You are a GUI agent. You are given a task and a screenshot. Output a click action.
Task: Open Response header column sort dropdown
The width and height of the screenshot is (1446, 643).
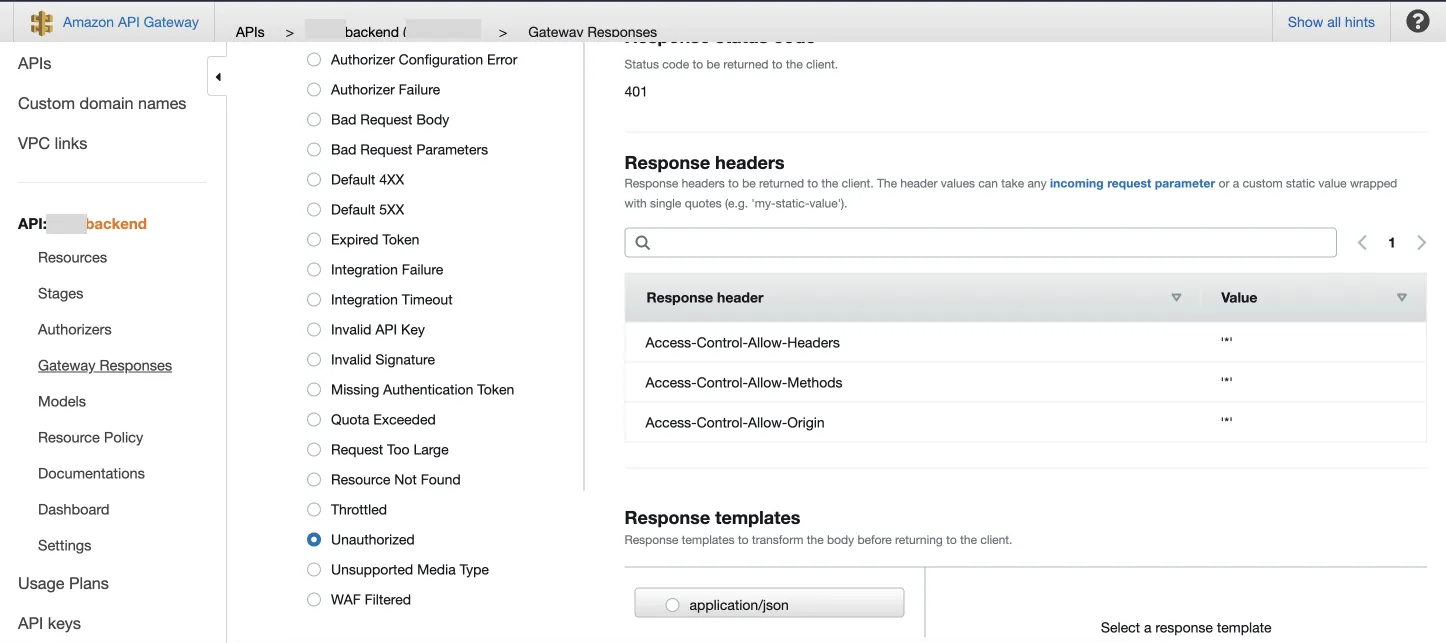1176,297
